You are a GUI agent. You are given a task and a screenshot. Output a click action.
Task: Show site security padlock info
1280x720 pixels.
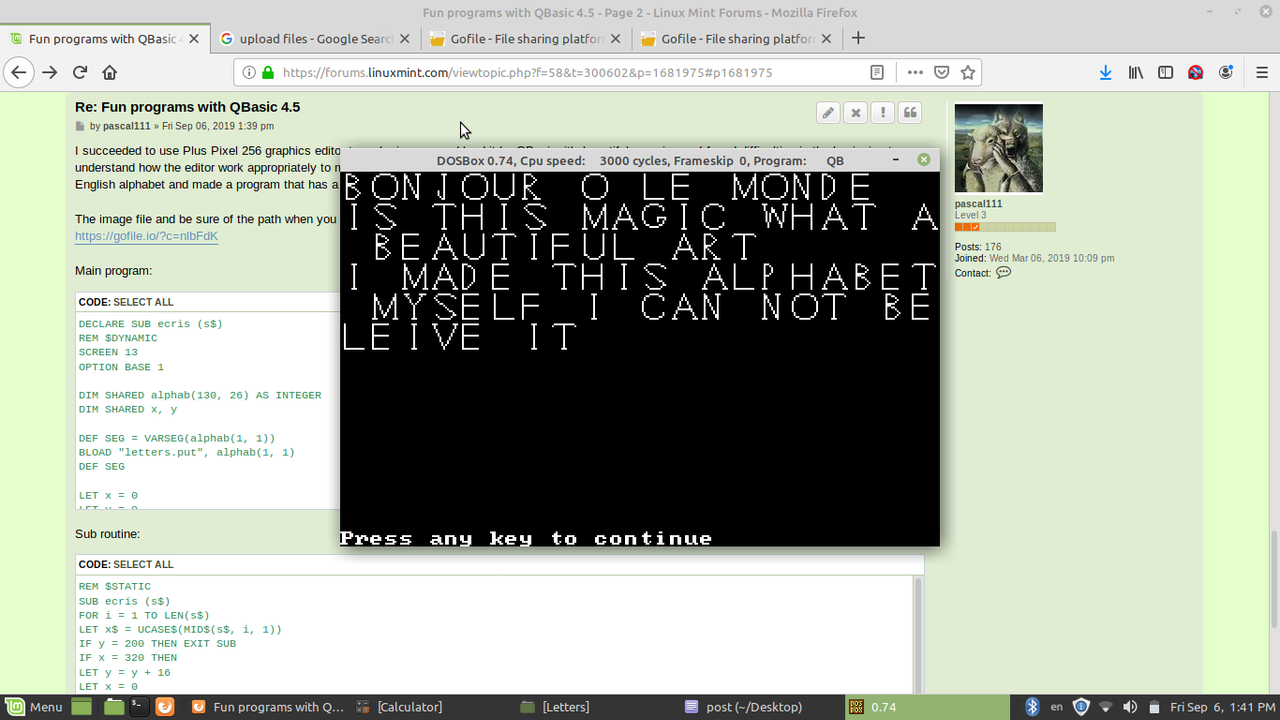pyautogui.click(x=267, y=72)
